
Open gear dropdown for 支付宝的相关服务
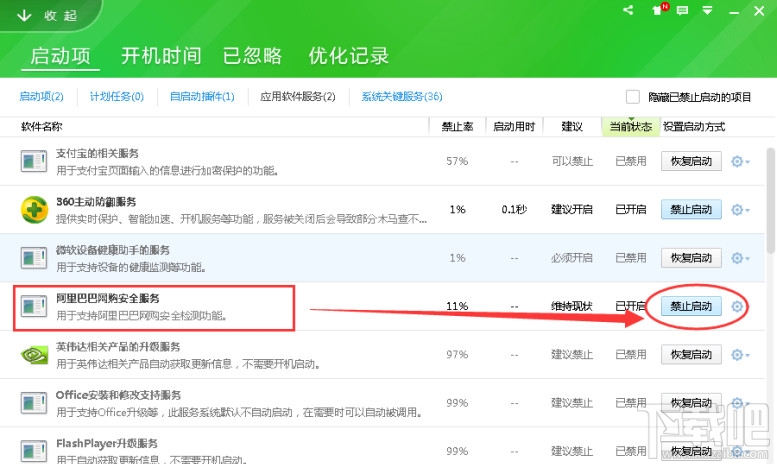coord(740,161)
